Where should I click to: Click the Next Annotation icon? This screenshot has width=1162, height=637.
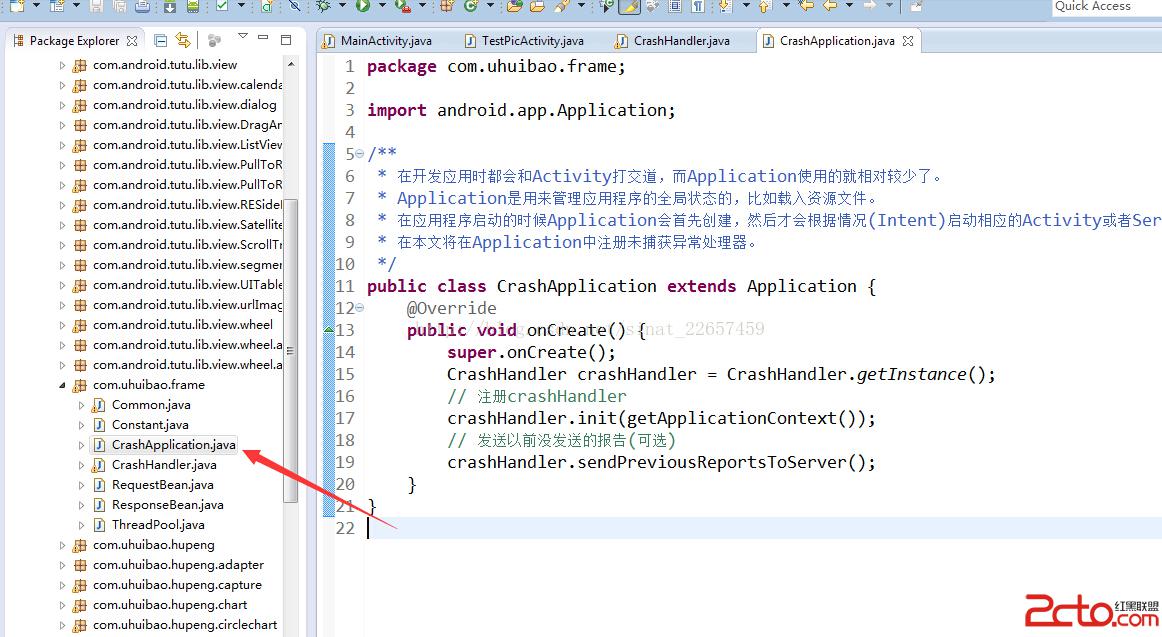tap(724, 6)
